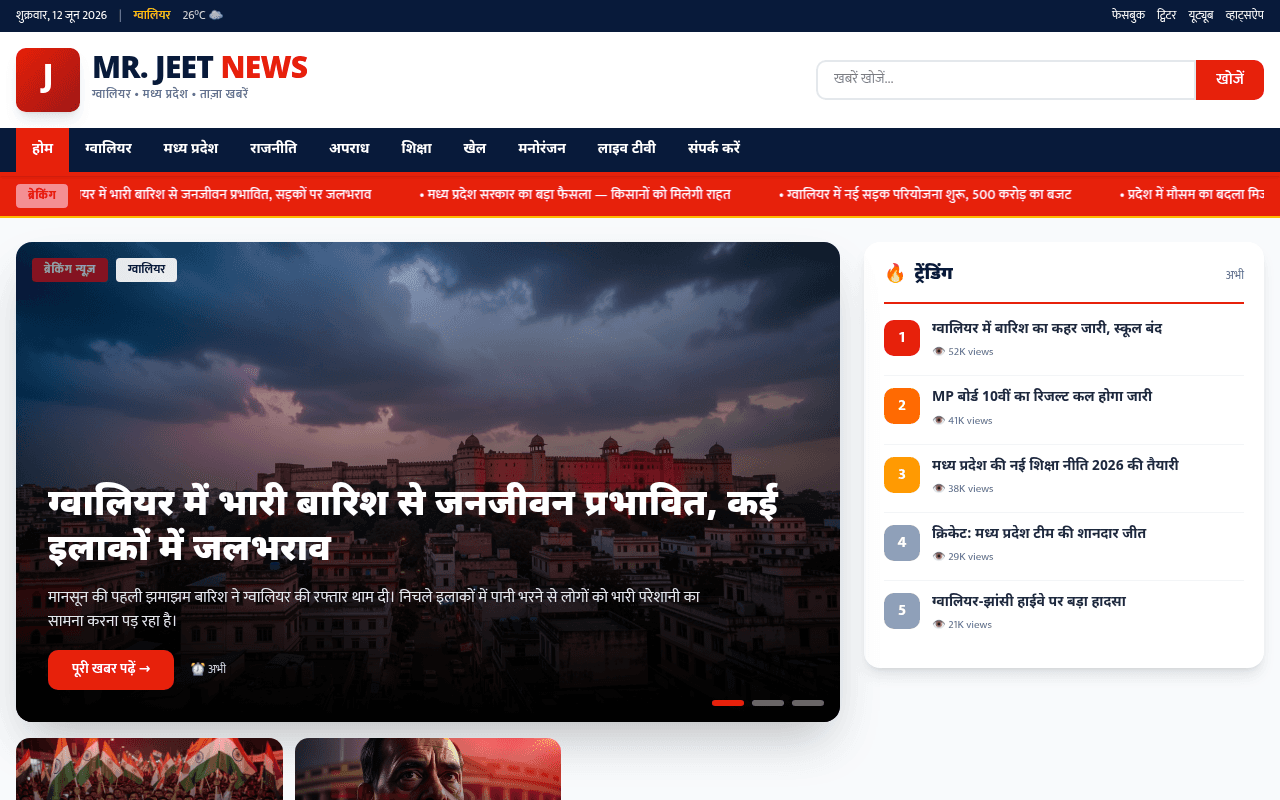Click trending rank badge number 5
This screenshot has height=800, width=1280.
click(x=902, y=611)
